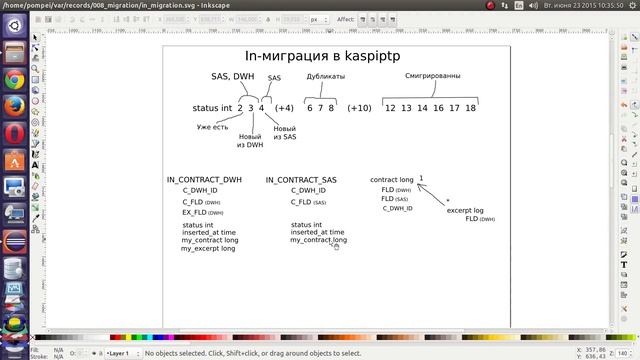
Task: Click Undo icon in commands bar
Action: (624, 105)
